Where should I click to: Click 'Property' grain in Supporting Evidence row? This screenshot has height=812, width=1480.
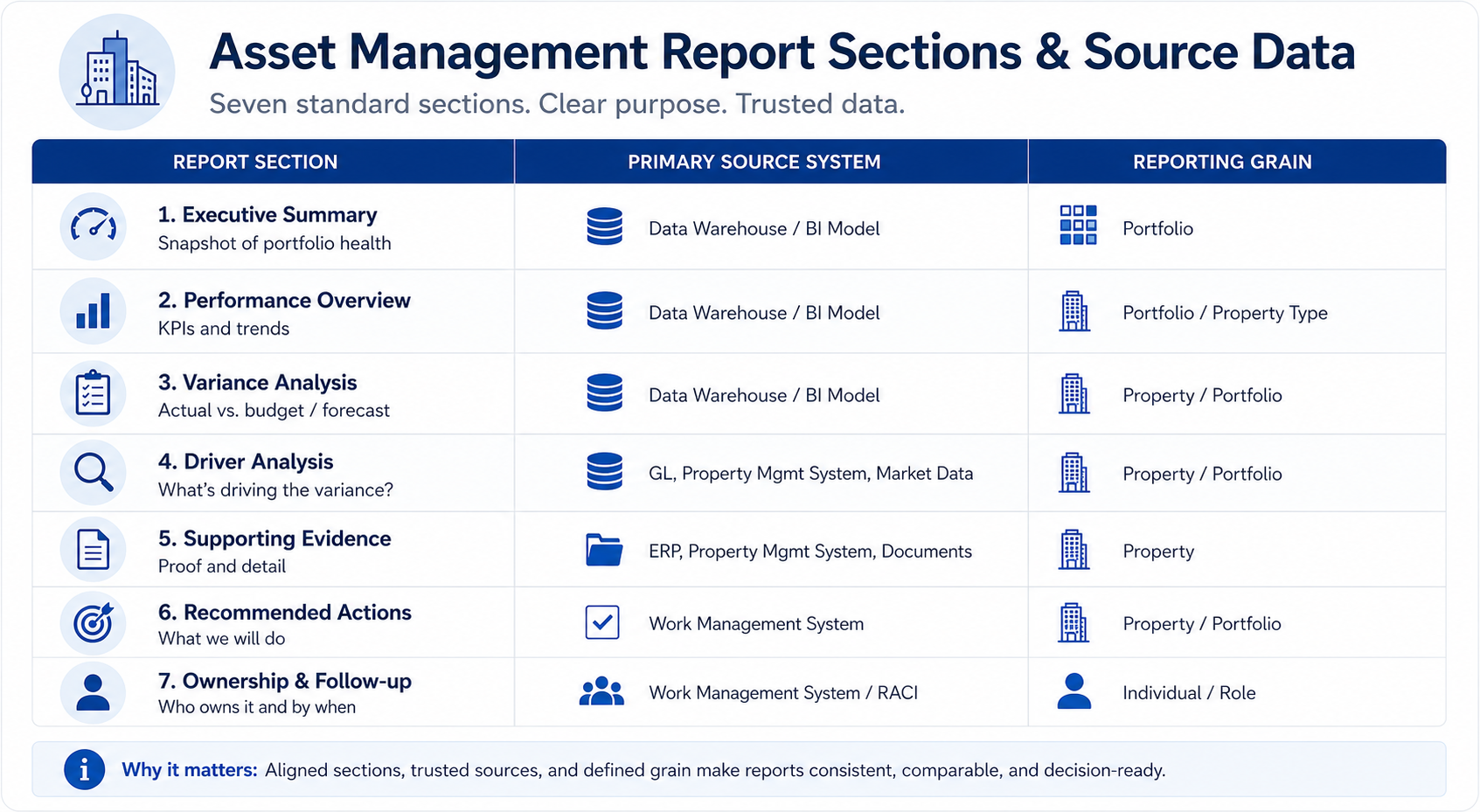[x=1158, y=552]
